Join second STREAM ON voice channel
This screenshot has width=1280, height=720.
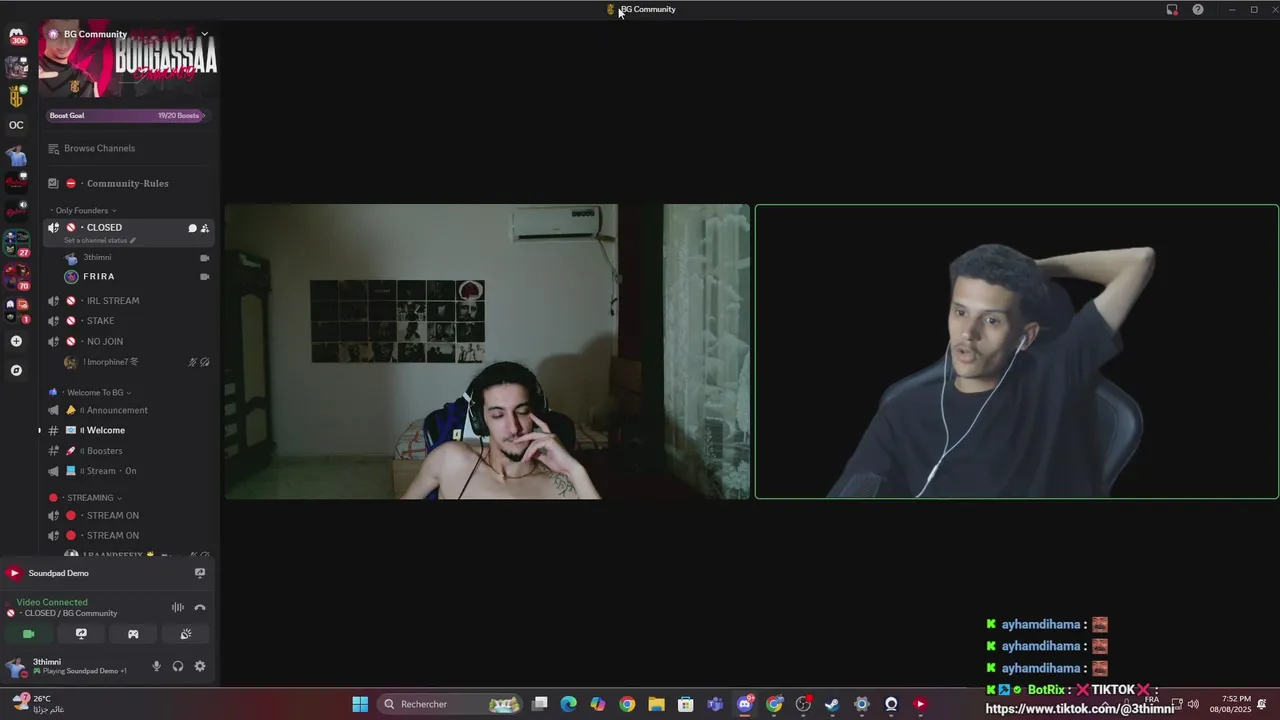[130, 535]
